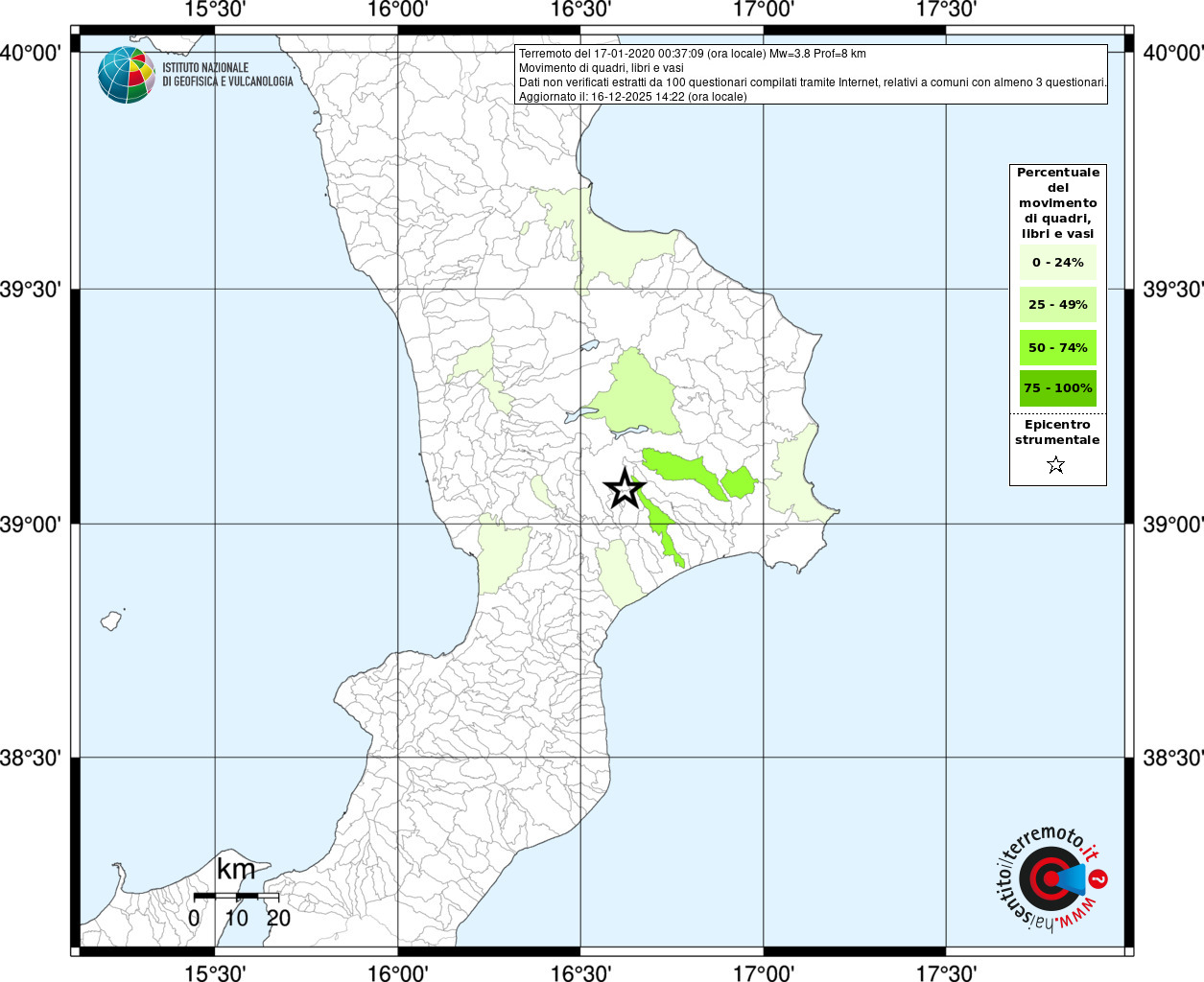Click the 'Aggiornato il' update date line

[632, 97]
